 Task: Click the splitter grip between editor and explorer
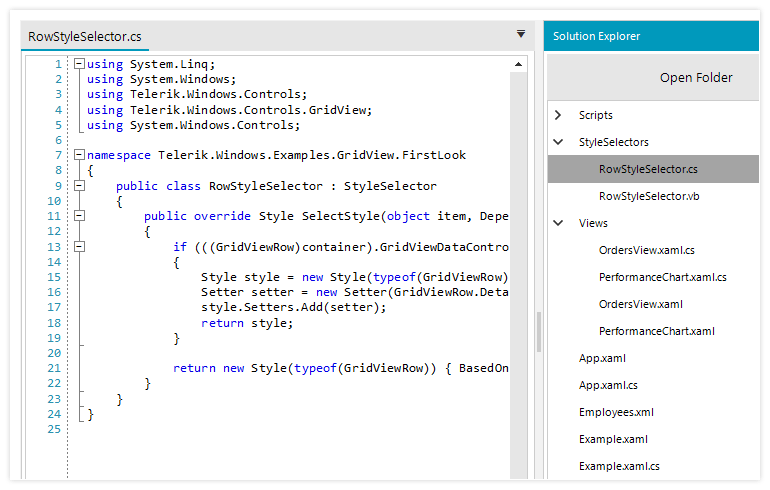pyautogui.click(x=539, y=332)
